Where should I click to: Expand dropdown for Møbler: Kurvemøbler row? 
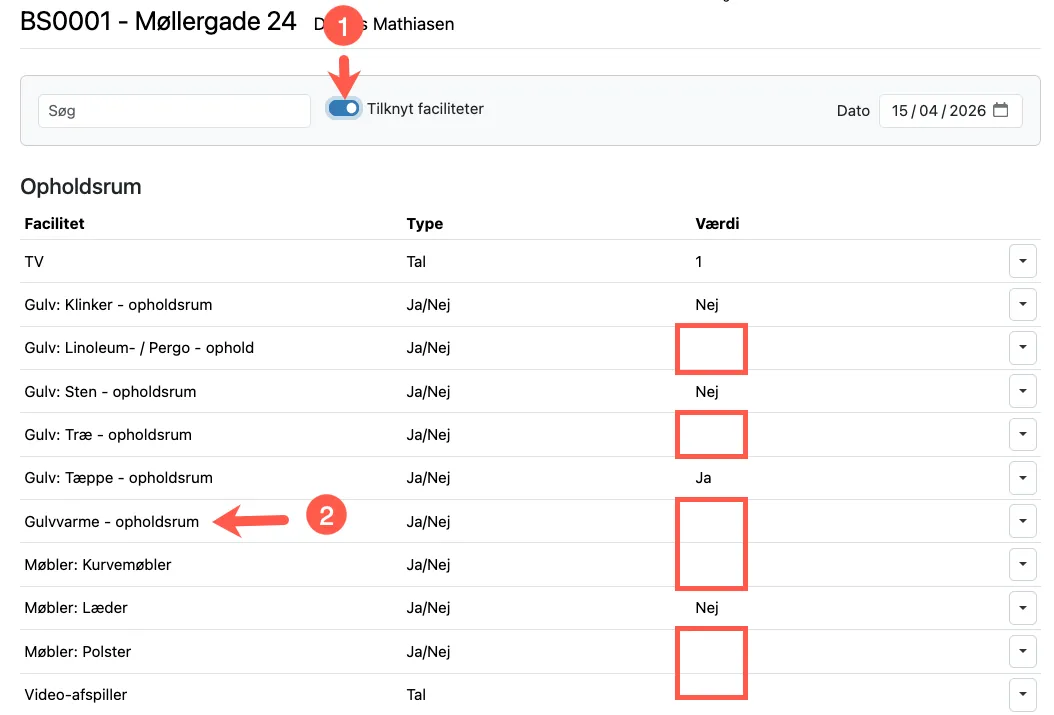(1021, 565)
